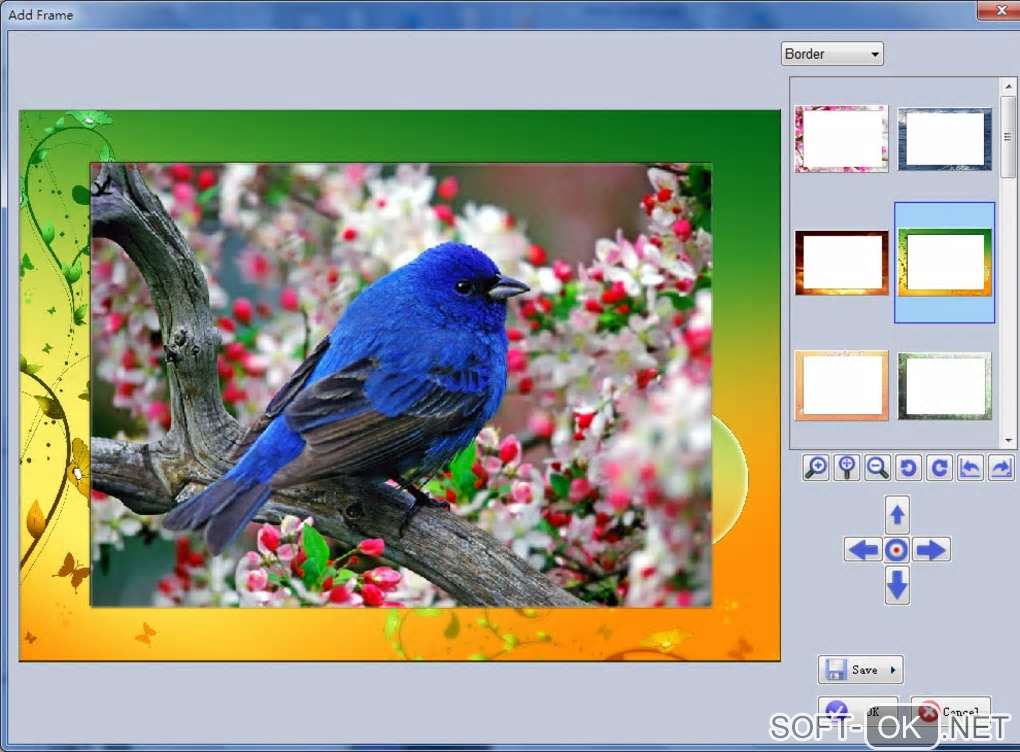The image size is (1020, 752).
Task: Click the Cancel button
Action: coord(950,712)
